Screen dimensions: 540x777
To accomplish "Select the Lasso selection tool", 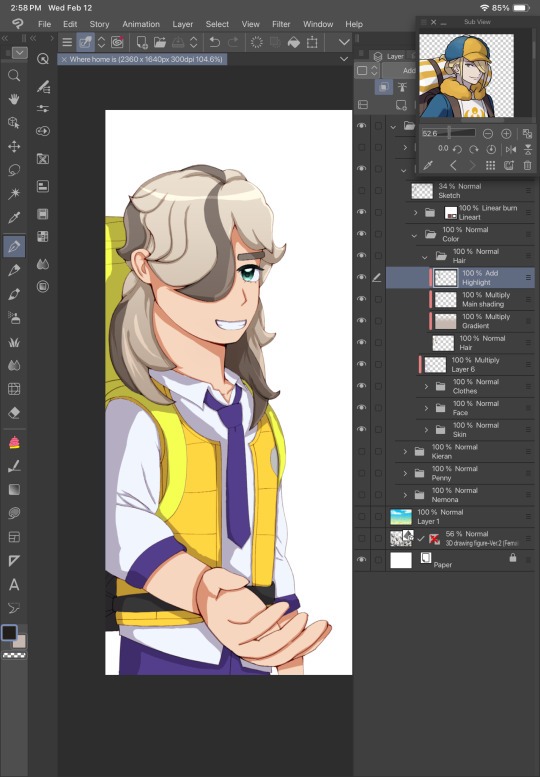I will [x=14, y=170].
